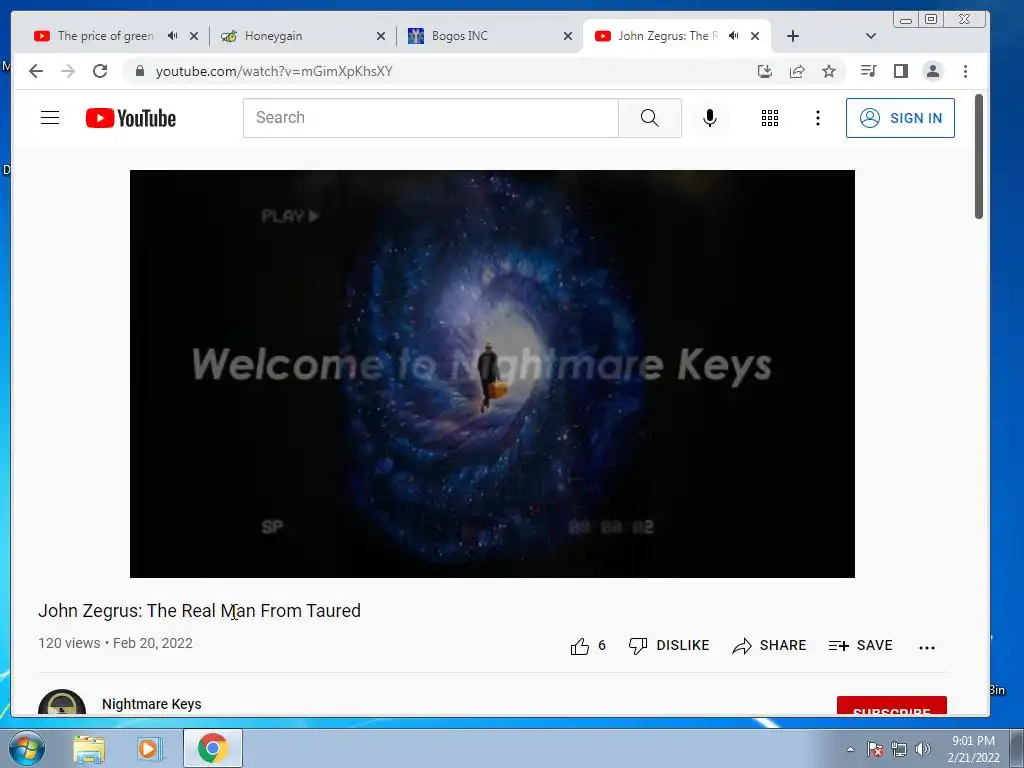
Task: Close the John Zegrus tab
Action: click(x=755, y=37)
